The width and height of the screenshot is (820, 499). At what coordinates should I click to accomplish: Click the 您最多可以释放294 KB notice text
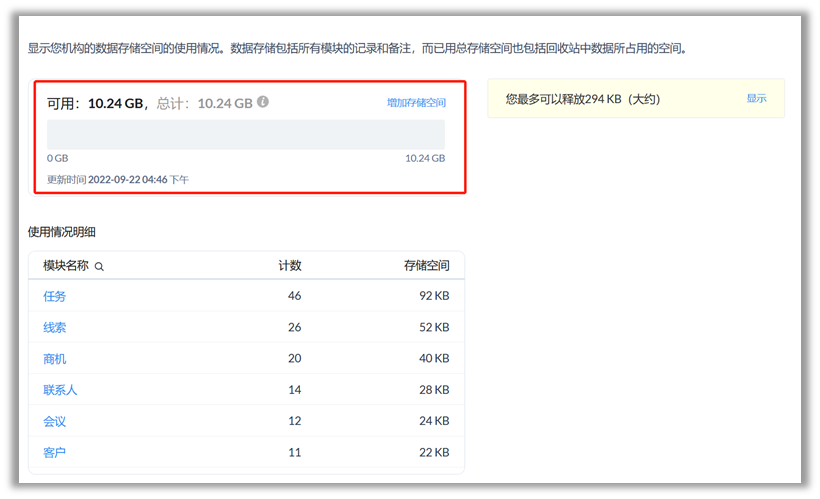pyautogui.click(x=582, y=99)
